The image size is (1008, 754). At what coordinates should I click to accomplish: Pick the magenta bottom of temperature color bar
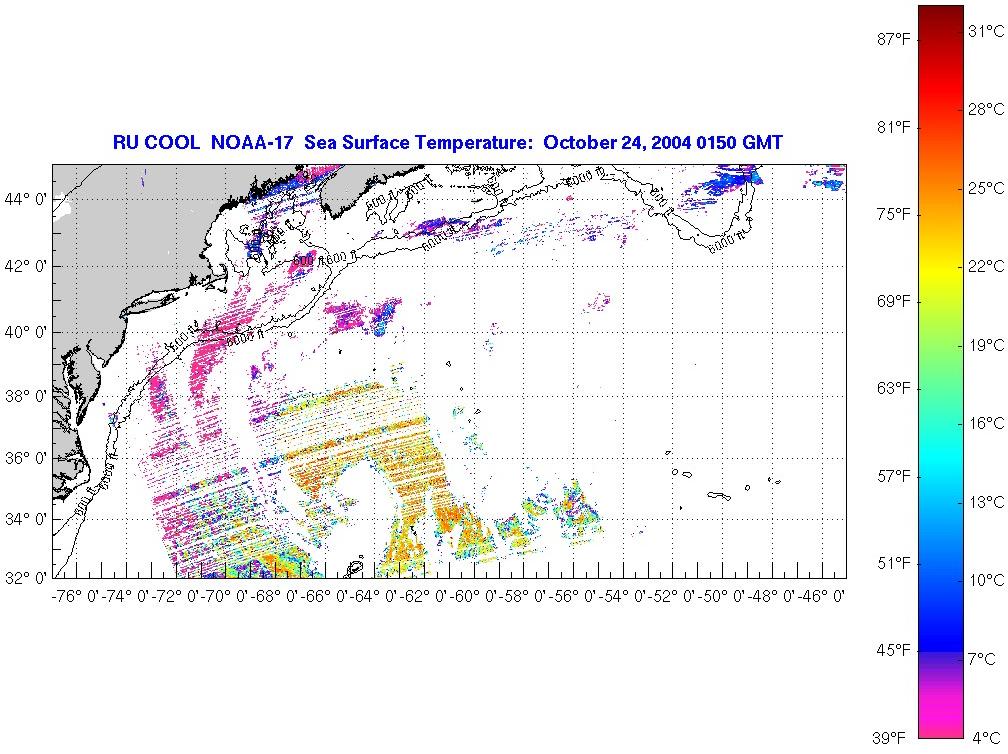tap(941, 717)
